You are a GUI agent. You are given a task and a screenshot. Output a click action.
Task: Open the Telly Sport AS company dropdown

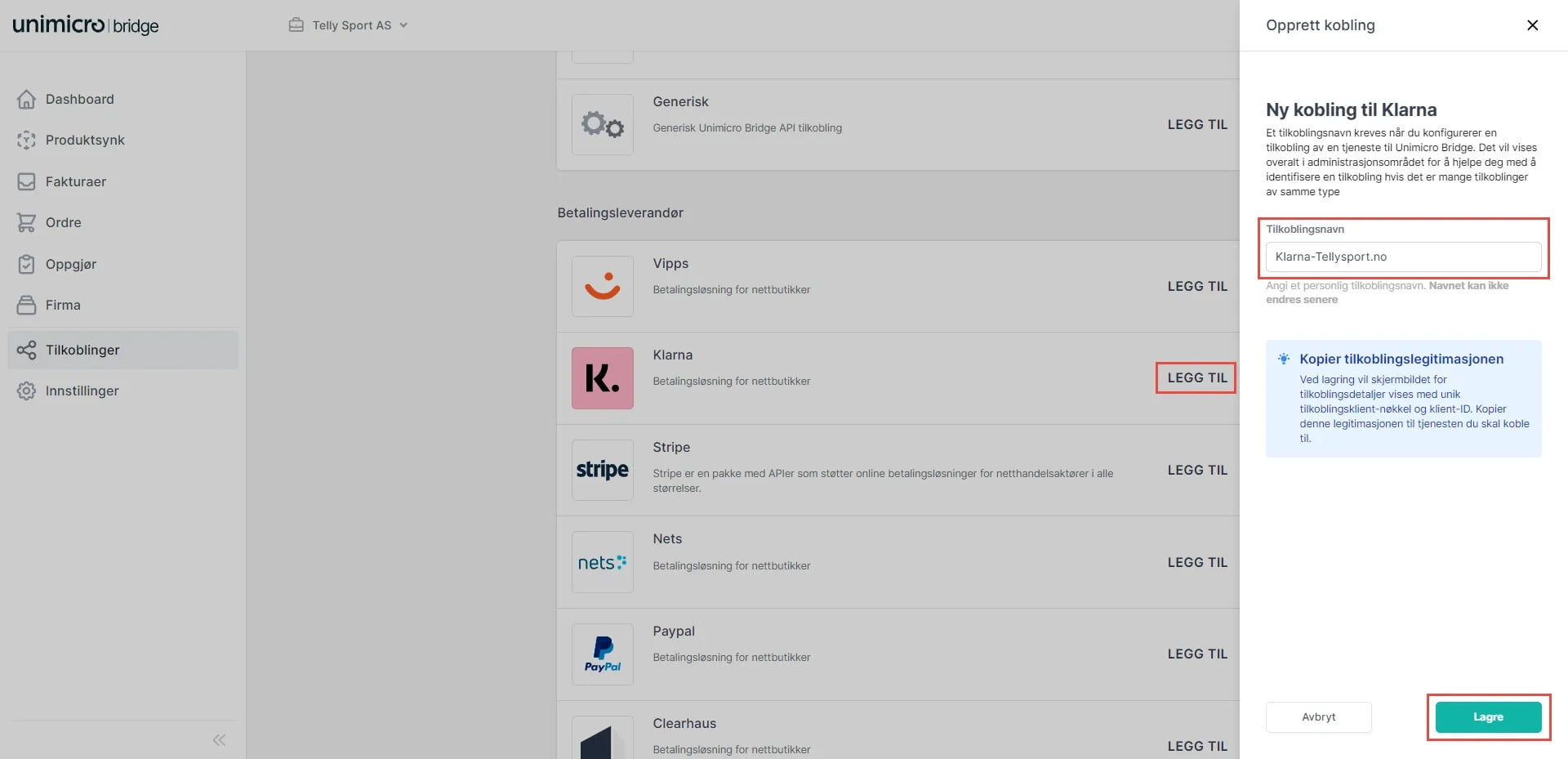tap(350, 25)
